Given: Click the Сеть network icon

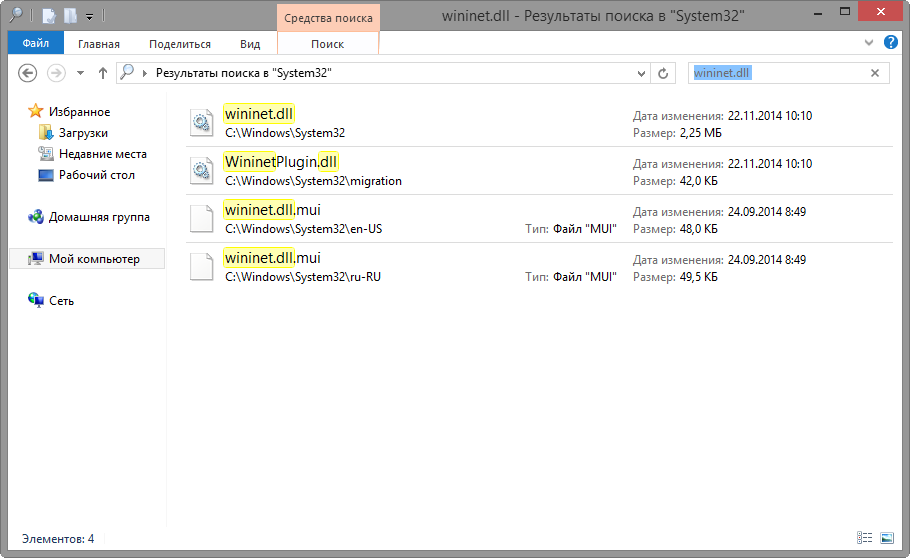Looking at the screenshot, I should point(36,300).
